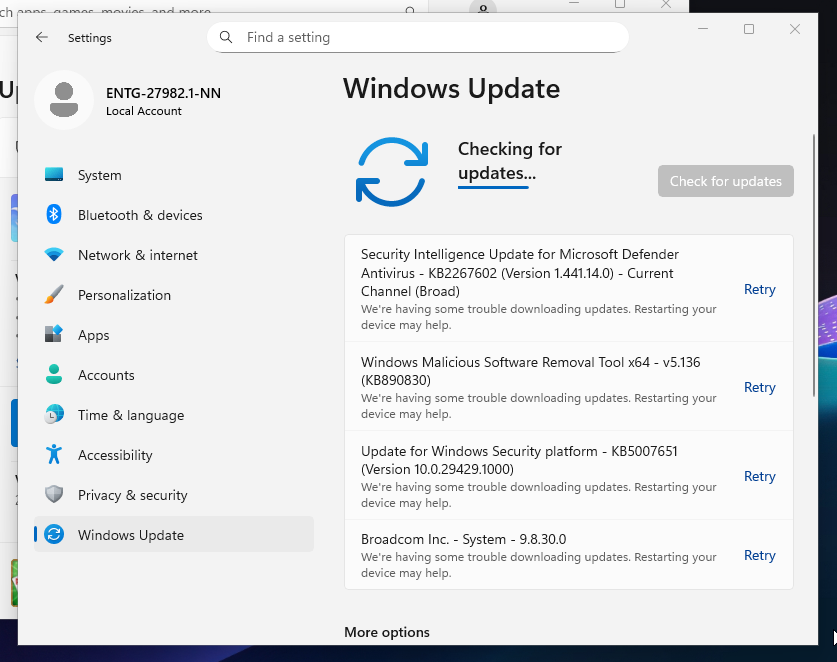Screen dimensions: 837x662
Task: Retry Windows Security platform KB5007651 update
Action: click(x=760, y=476)
